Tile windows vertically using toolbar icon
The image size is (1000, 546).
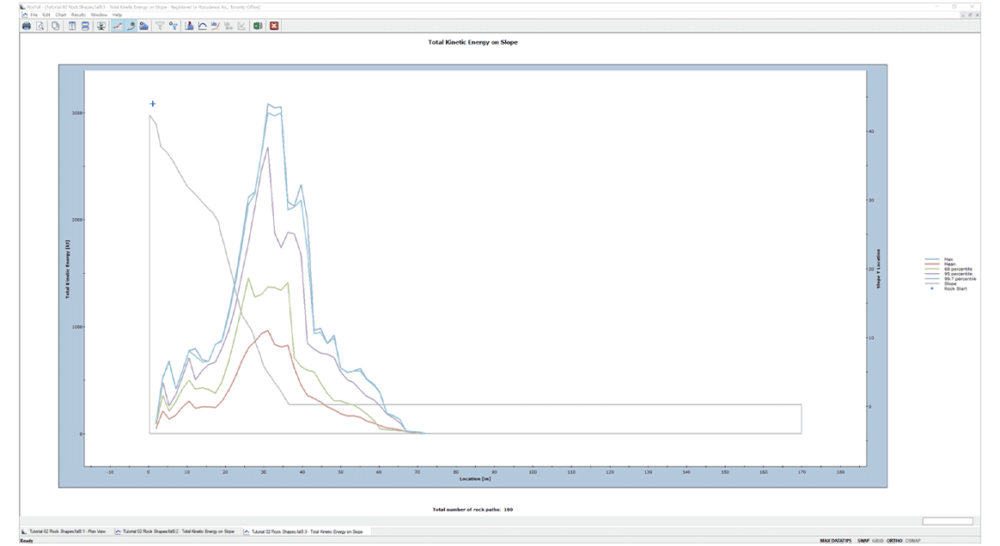(x=71, y=26)
